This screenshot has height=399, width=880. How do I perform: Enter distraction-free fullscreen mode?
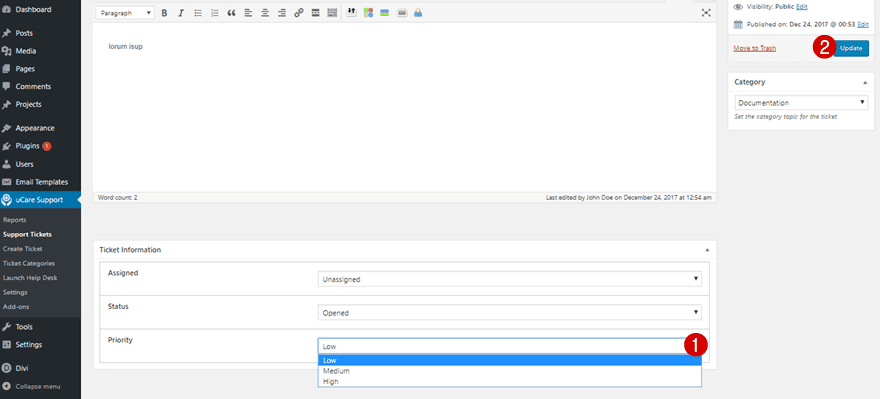coord(706,13)
